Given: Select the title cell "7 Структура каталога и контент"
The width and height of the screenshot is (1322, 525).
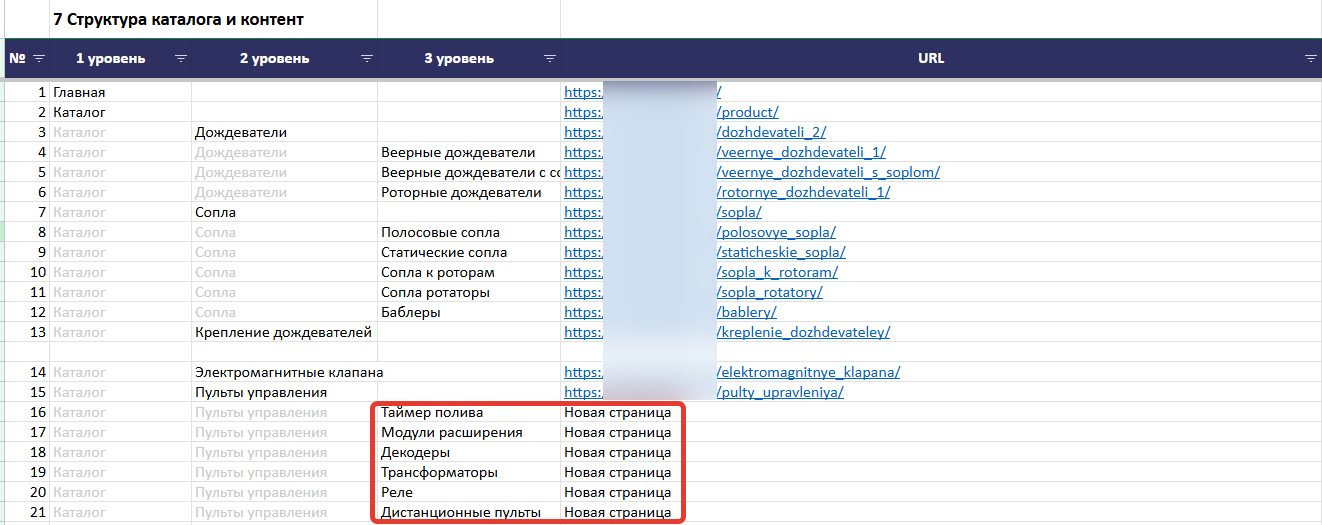Looking at the screenshot, I should pyautogui.click(x=178, y=19).
